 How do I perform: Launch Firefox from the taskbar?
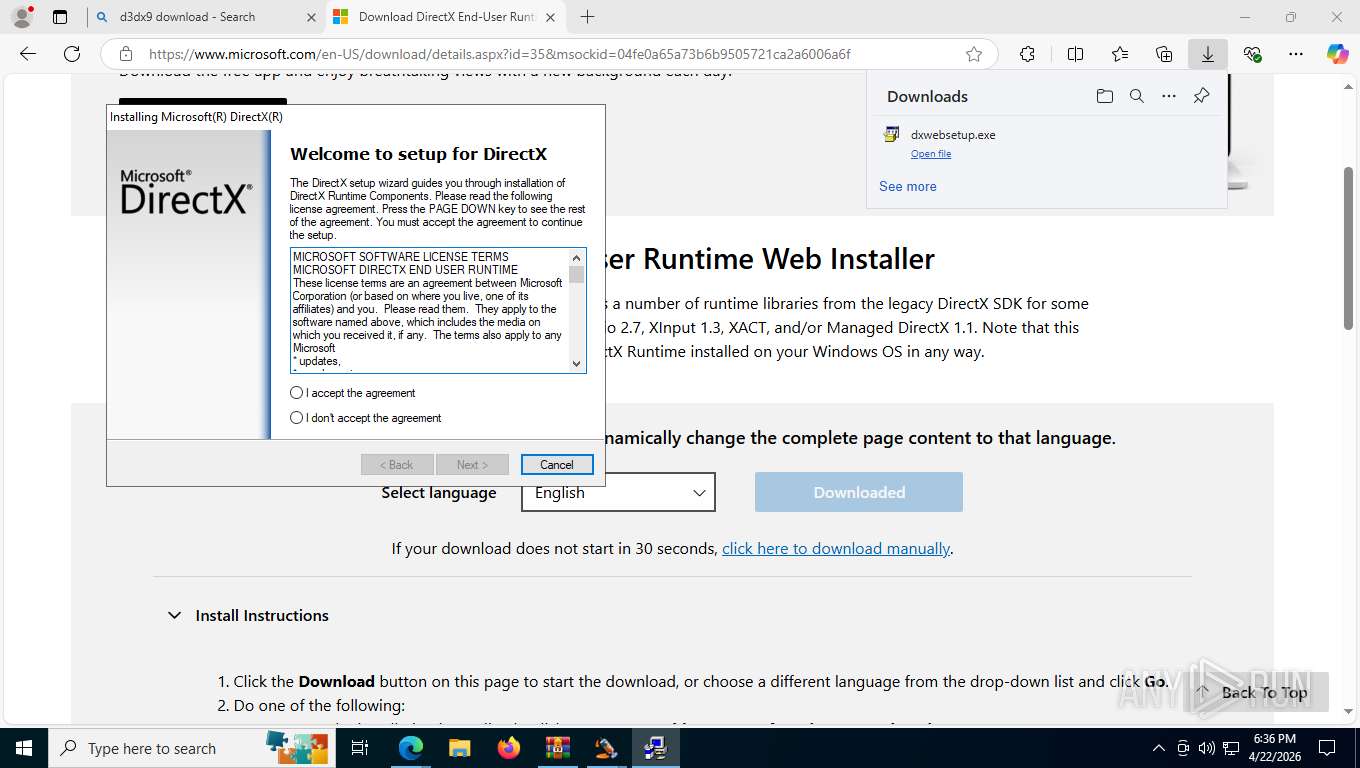point(508,748)
